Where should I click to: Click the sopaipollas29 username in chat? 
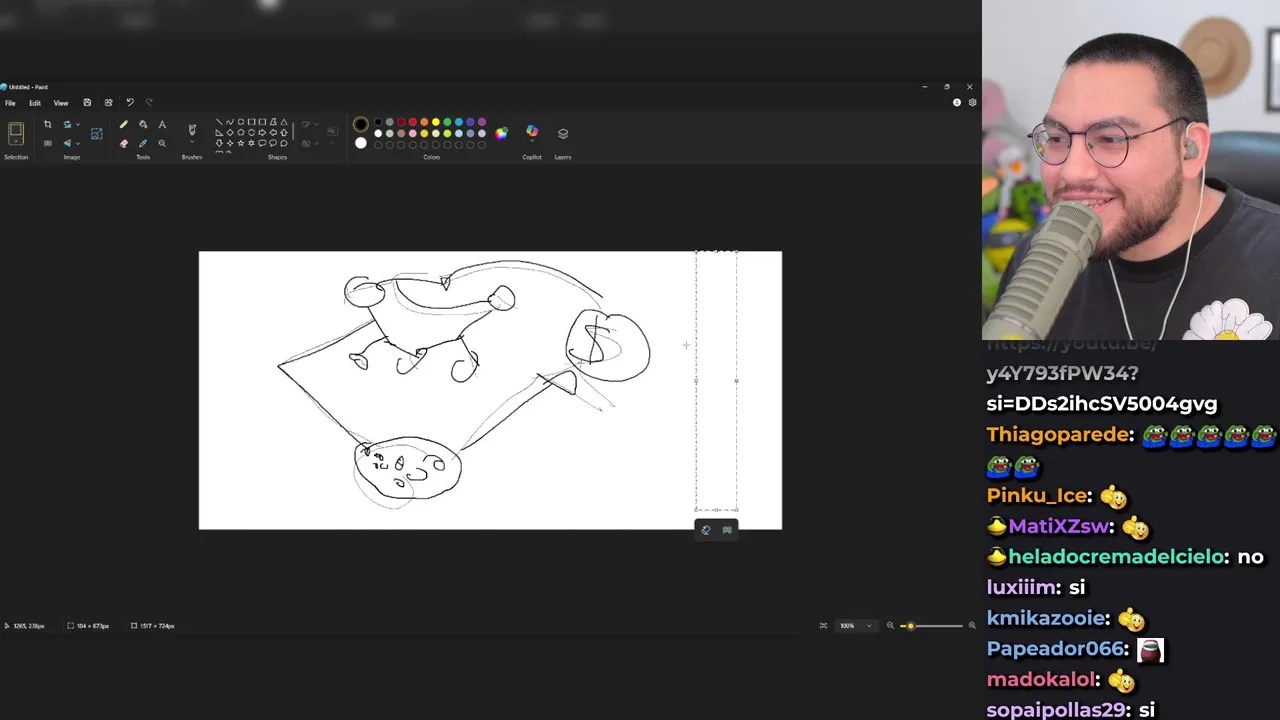[1057, 710]
